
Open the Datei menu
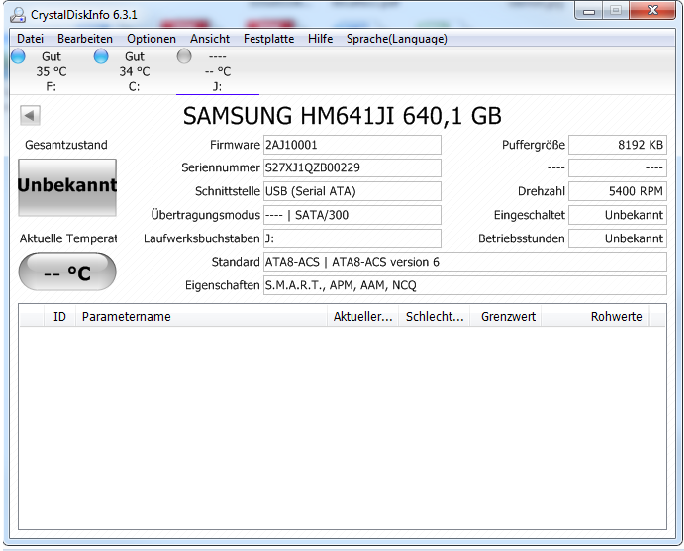(31, 39)
